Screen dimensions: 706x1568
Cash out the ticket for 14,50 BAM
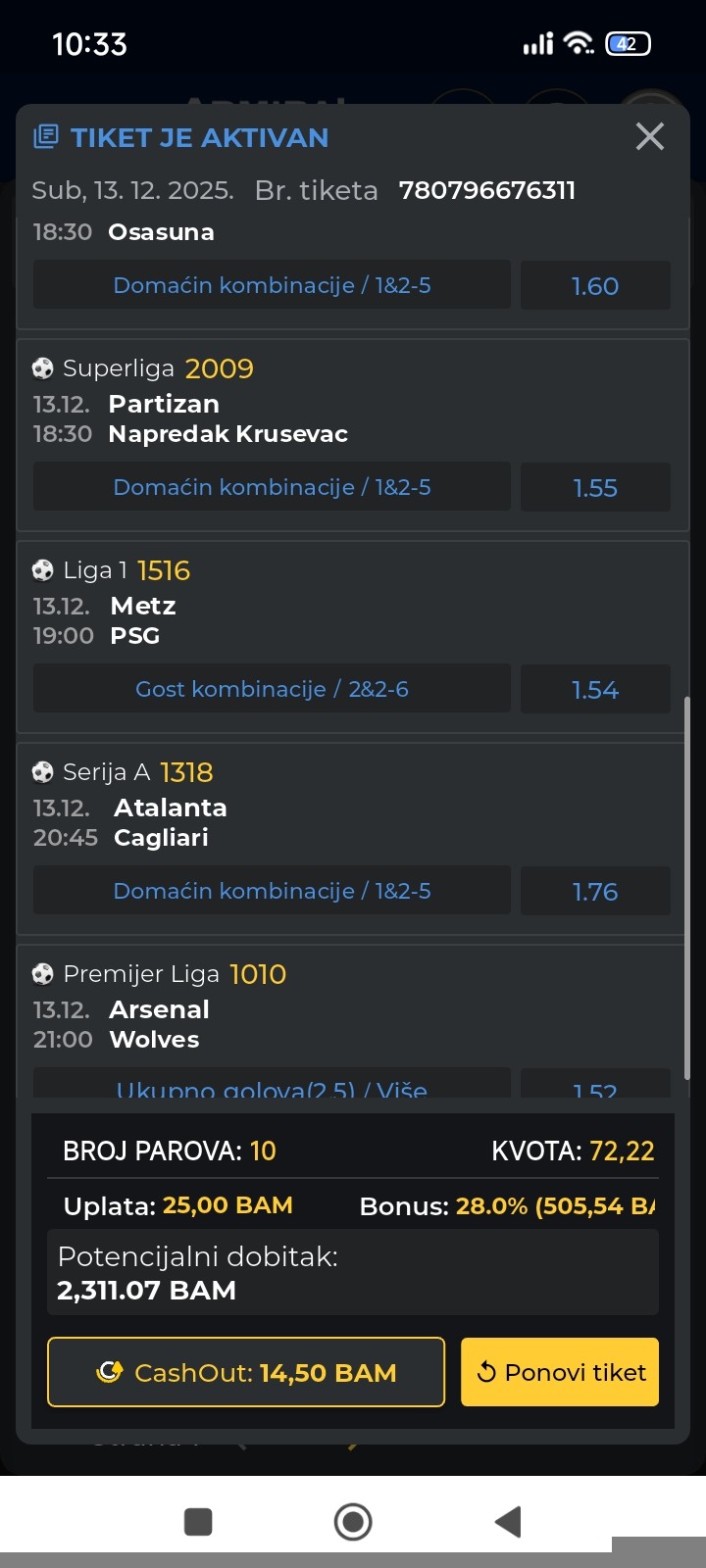click(246, 1372)
